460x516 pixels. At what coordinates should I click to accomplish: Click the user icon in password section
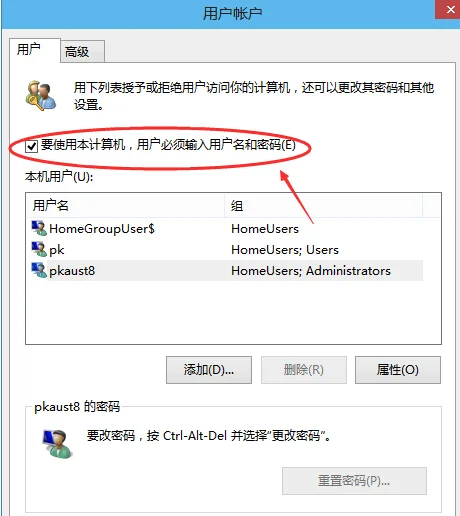click(x=57, y=444)
